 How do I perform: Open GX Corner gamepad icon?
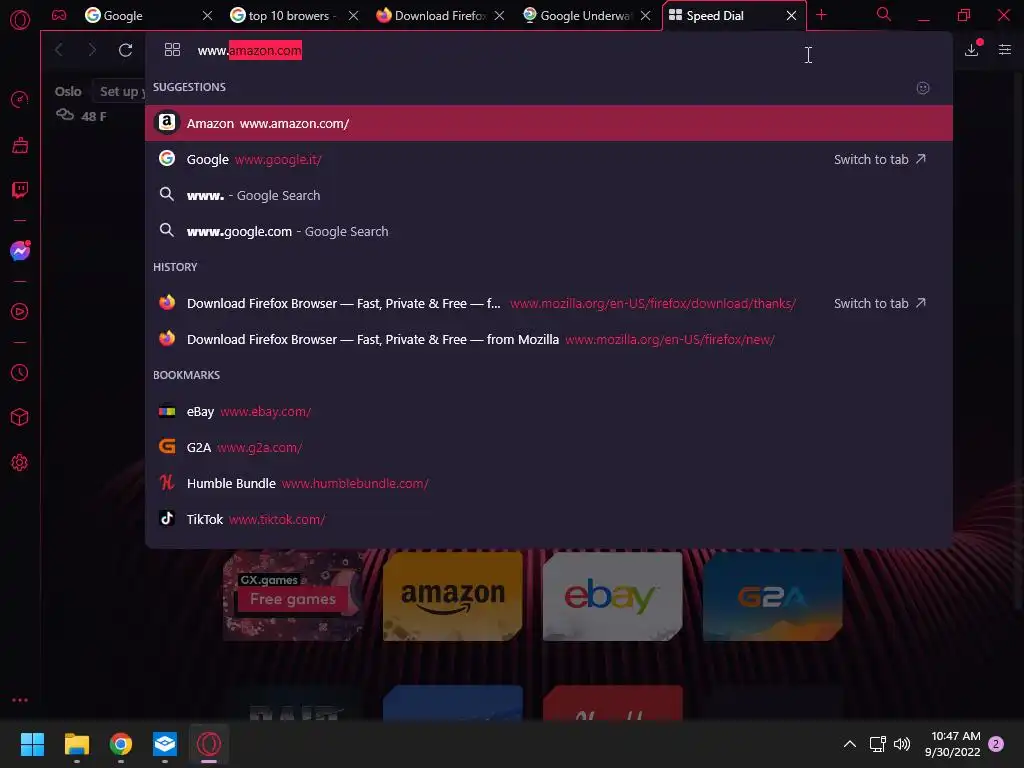coord(59,15)
